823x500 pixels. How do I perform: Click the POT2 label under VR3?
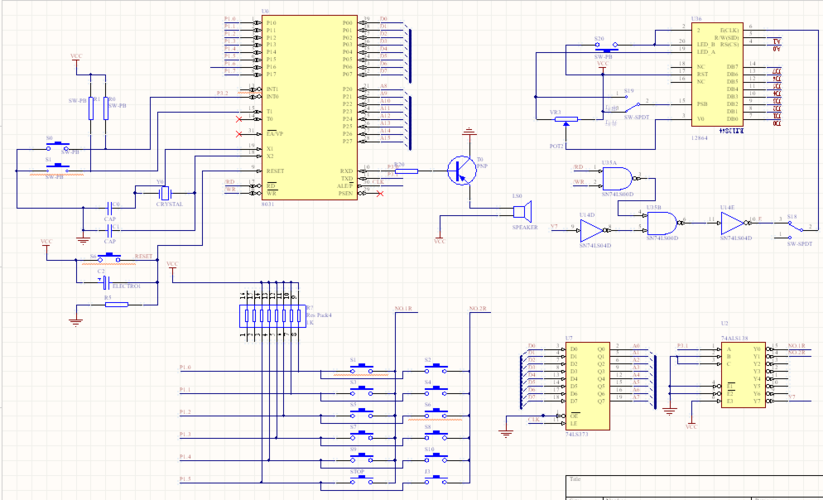556,146
